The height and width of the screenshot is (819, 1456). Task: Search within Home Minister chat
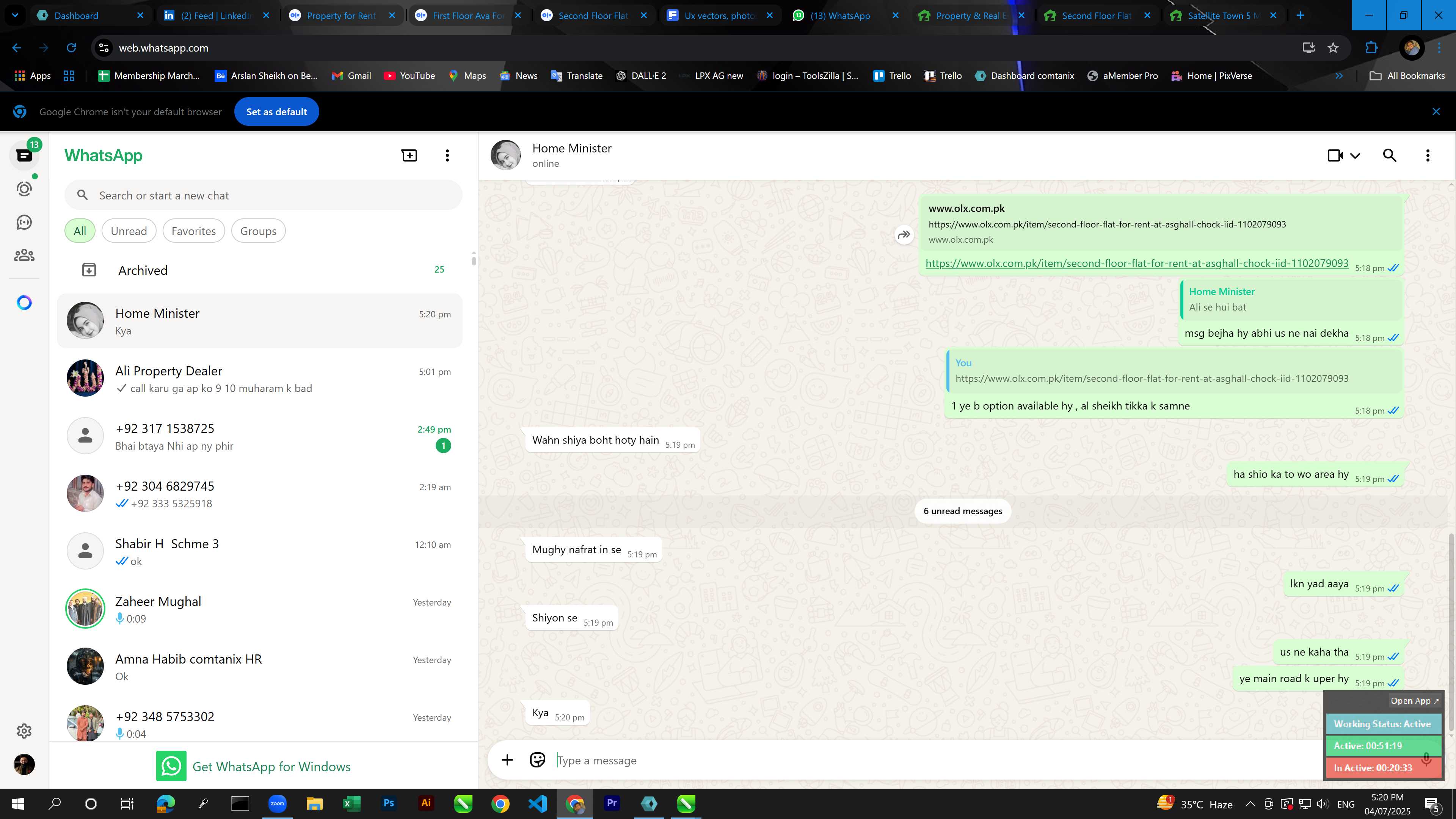[x=1390, y=155]
